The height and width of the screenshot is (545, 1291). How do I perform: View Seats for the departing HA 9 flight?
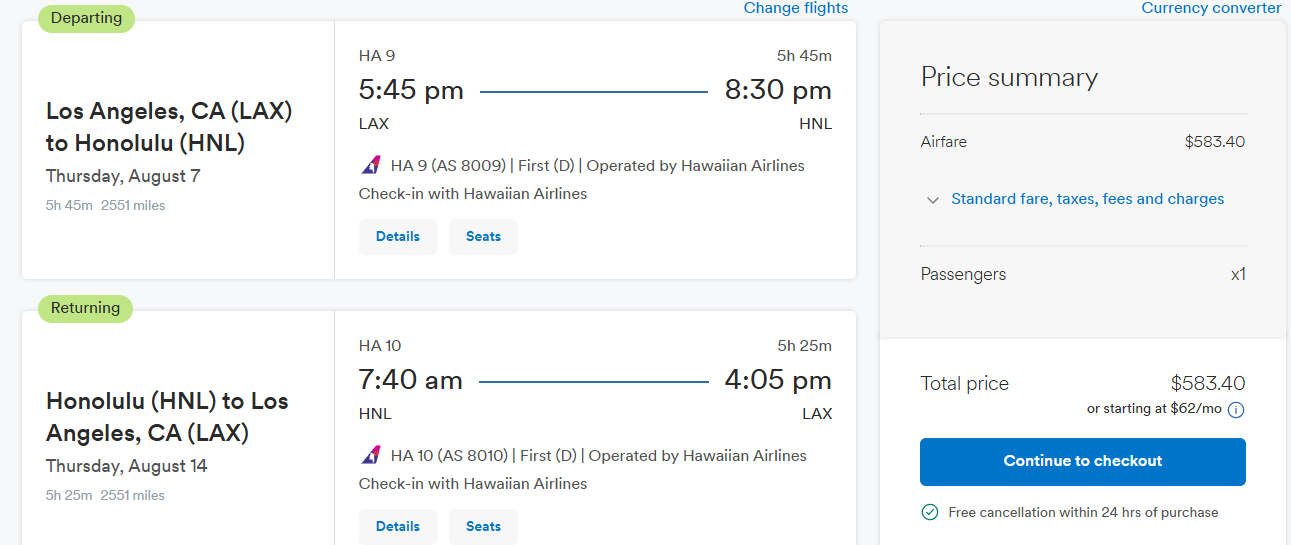point(483,237)
